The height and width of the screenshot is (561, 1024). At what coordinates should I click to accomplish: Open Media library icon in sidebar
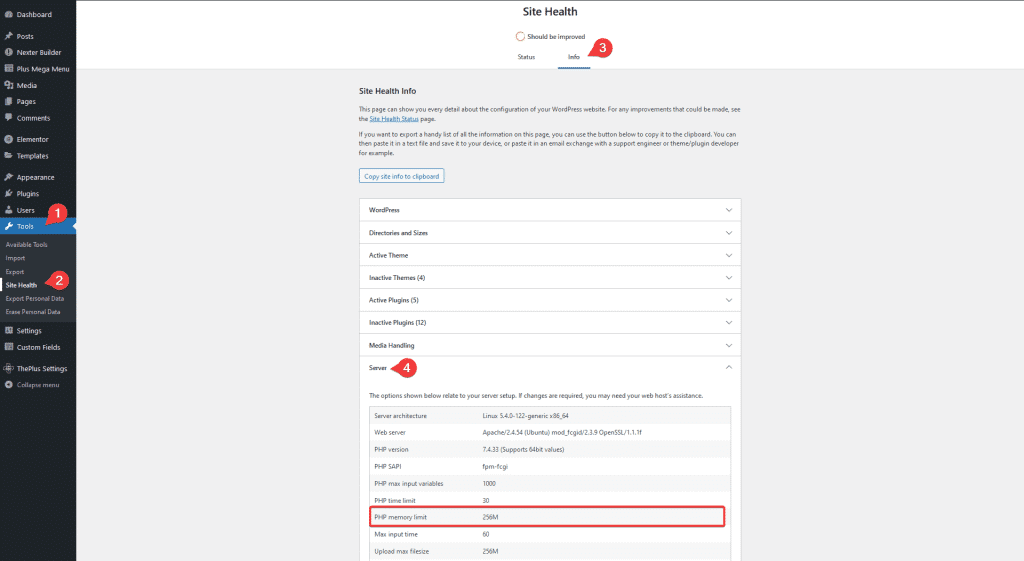(9, 85)
